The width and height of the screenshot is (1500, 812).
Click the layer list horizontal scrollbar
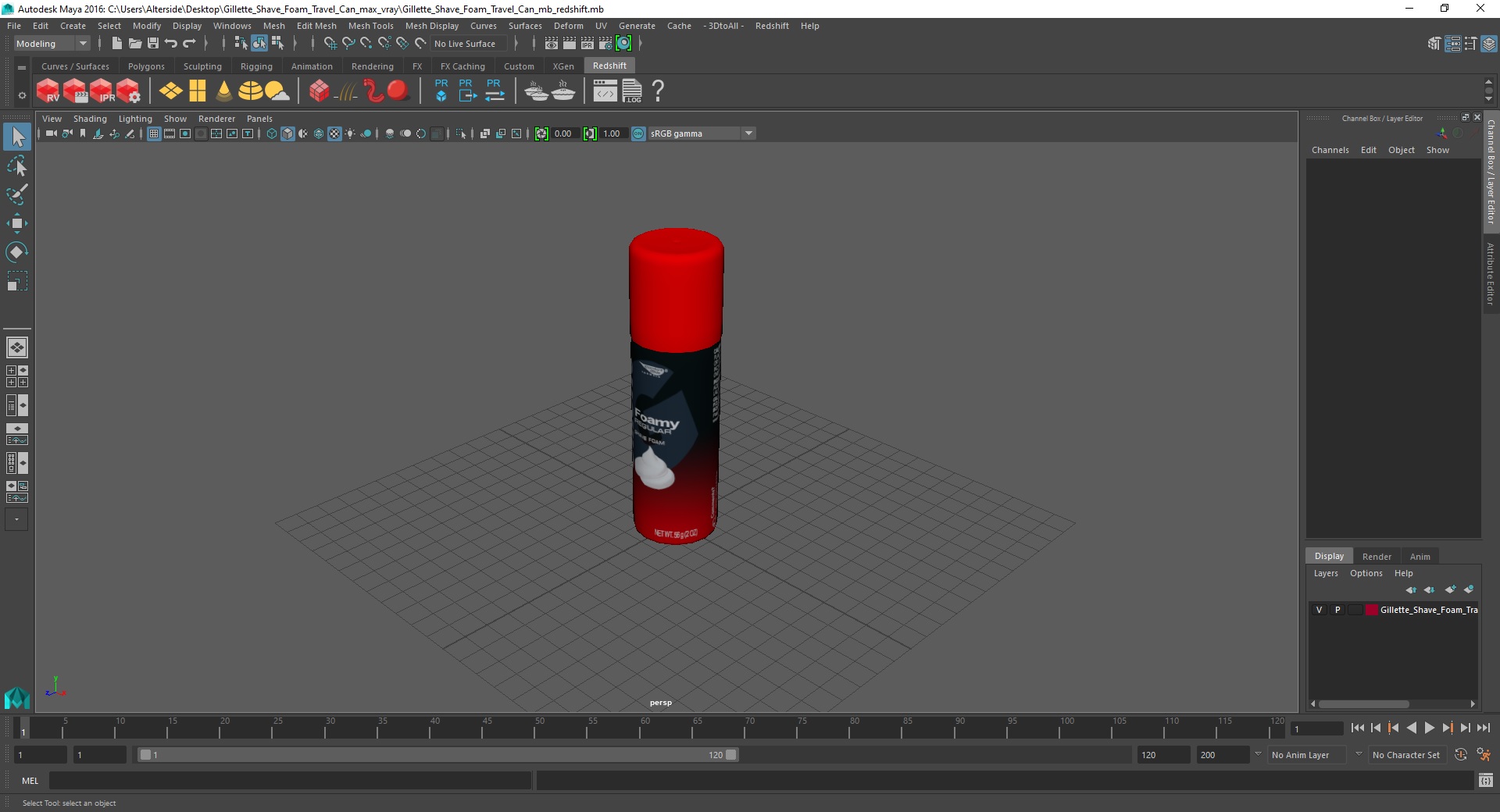(x=1364, y=703)
